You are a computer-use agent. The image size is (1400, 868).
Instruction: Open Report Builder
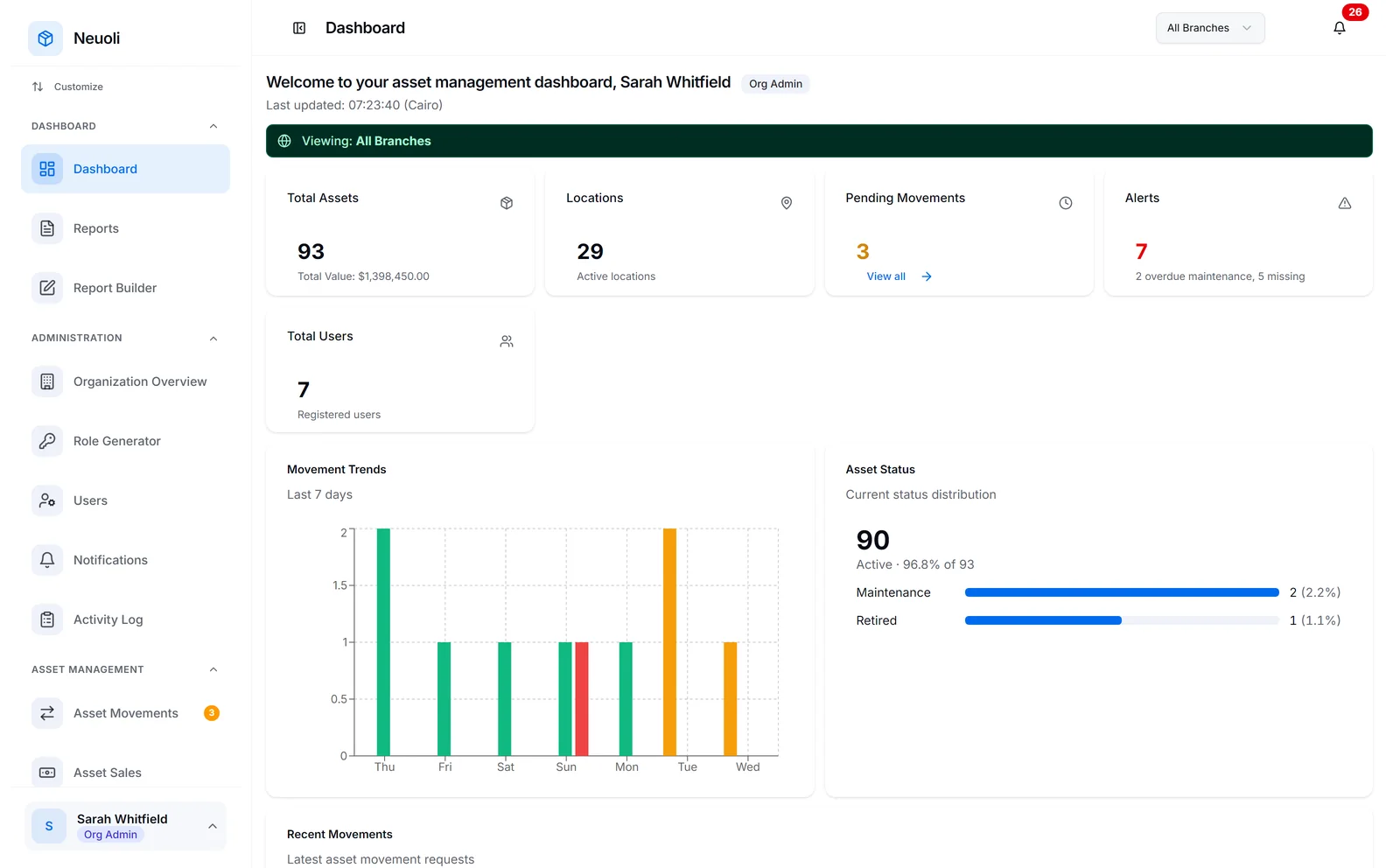tap(125, 288)
